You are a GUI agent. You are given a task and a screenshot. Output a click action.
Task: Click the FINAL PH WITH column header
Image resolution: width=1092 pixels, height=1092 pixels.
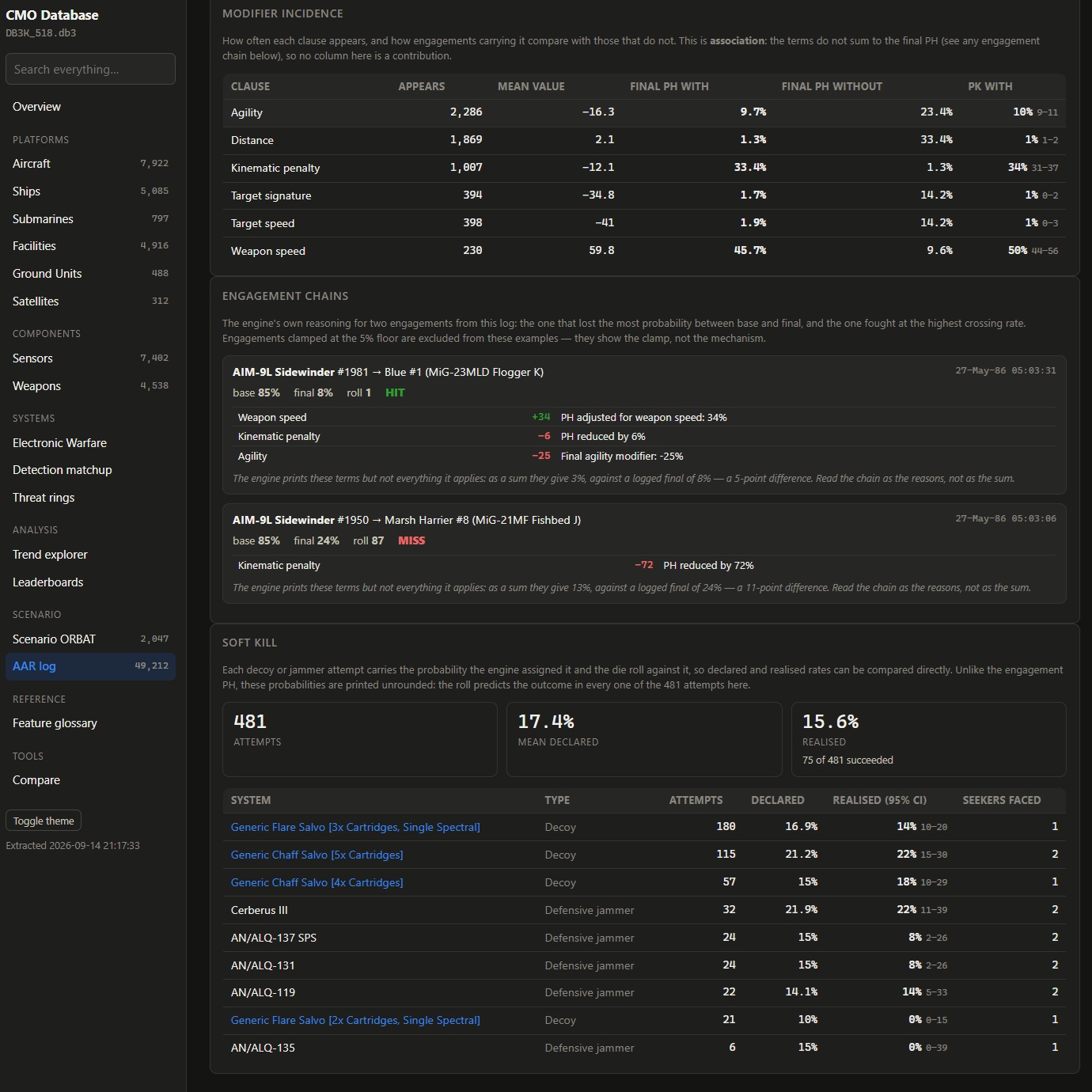[x=669, y=86]
